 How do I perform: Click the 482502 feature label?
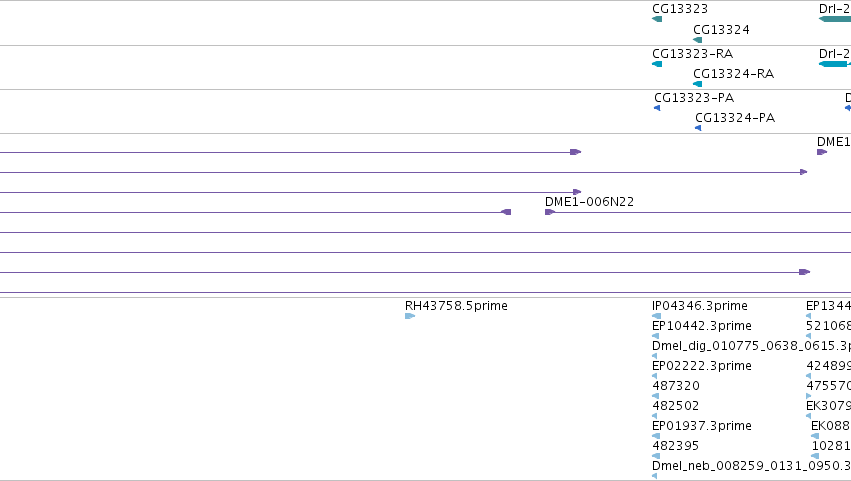[x=676, y=406]
